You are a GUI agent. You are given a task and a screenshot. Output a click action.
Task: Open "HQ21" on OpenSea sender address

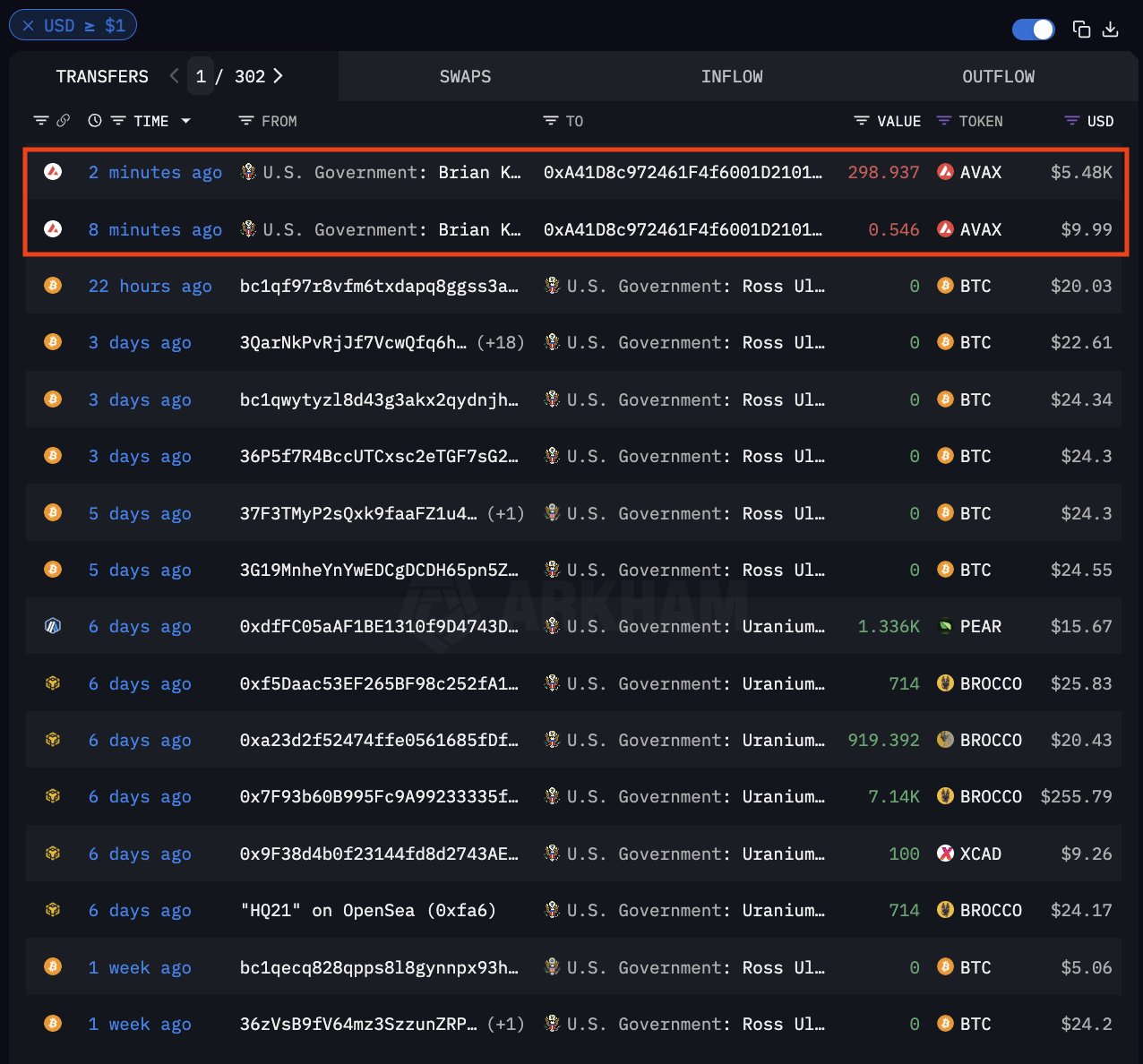click(x=367, y=911)
